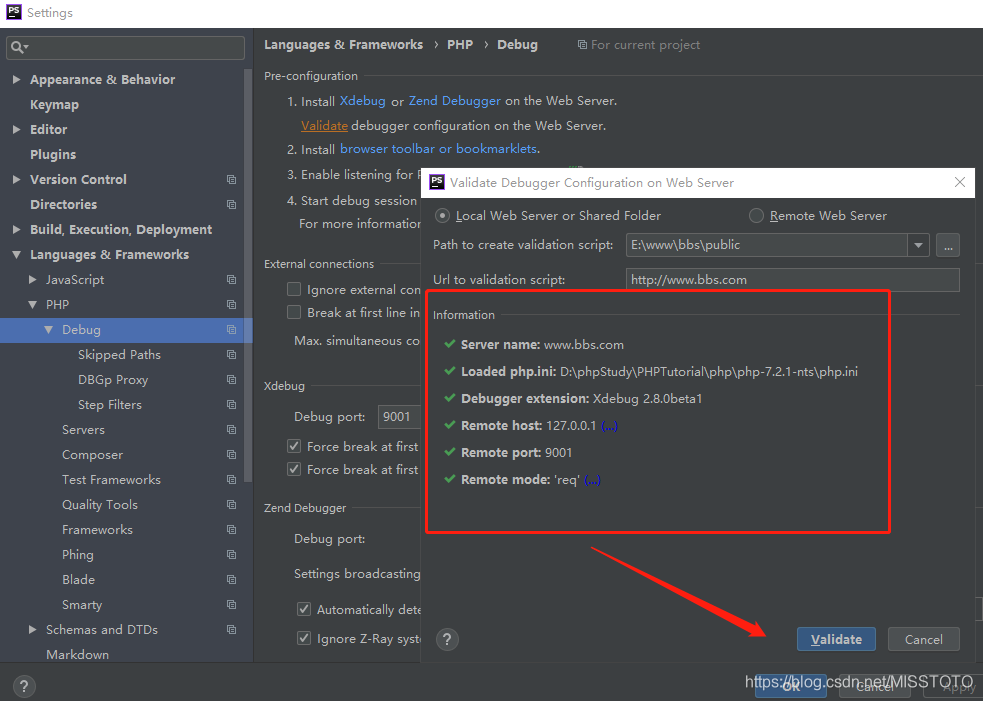
Task: Expand Schemas and DTDs node
Action: 33,630
